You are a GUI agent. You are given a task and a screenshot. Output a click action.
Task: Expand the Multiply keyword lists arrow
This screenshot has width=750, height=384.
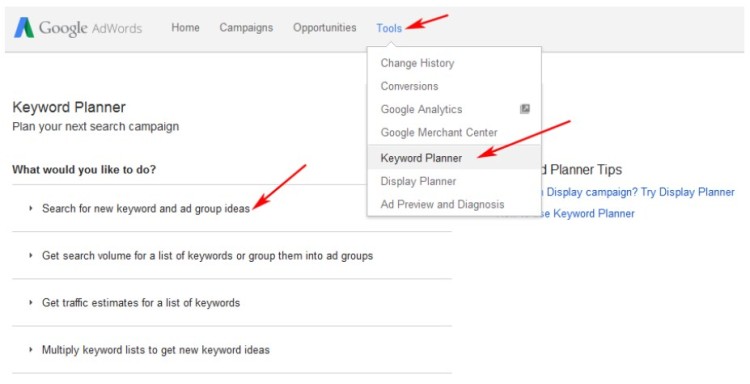click(x=31, y=350)
